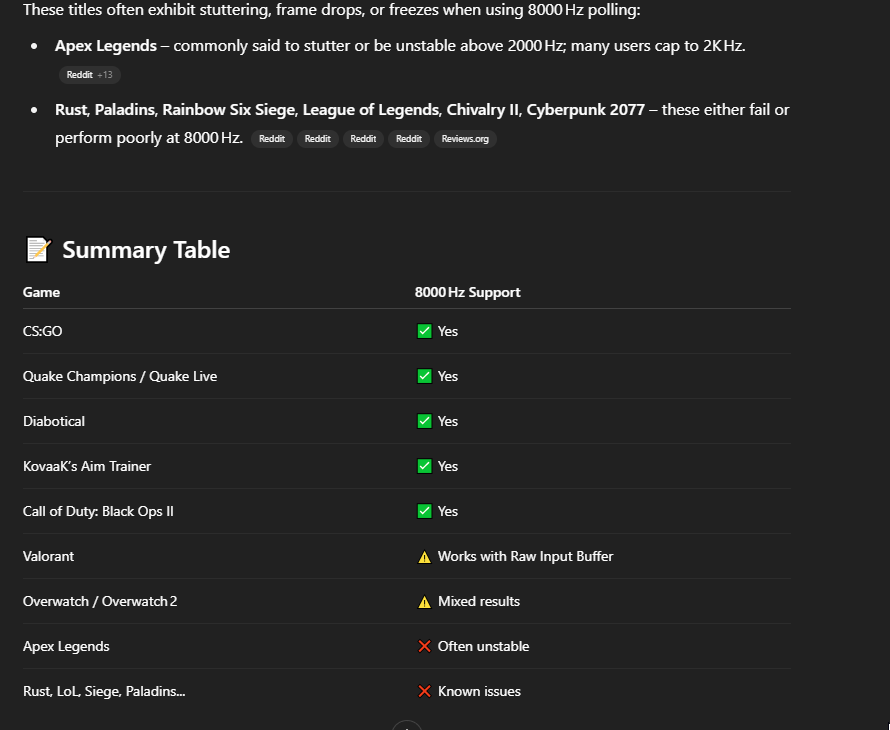Select the yellow warning icon in the Valorant row

point(424,557)
